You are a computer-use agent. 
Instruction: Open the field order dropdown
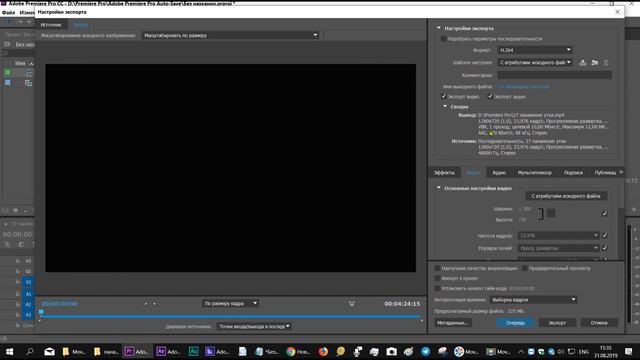(558, 248)
